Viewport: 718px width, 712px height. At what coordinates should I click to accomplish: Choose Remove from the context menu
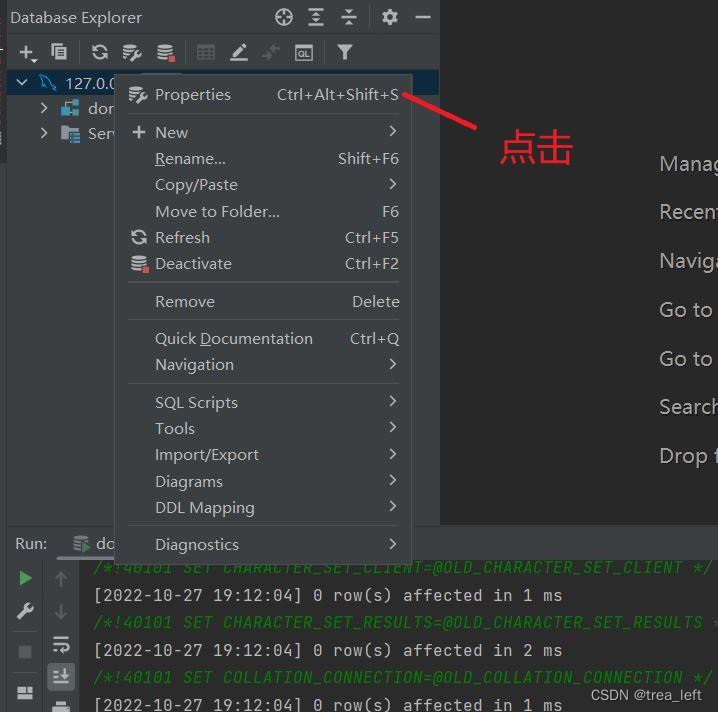(x=263, y=302)
